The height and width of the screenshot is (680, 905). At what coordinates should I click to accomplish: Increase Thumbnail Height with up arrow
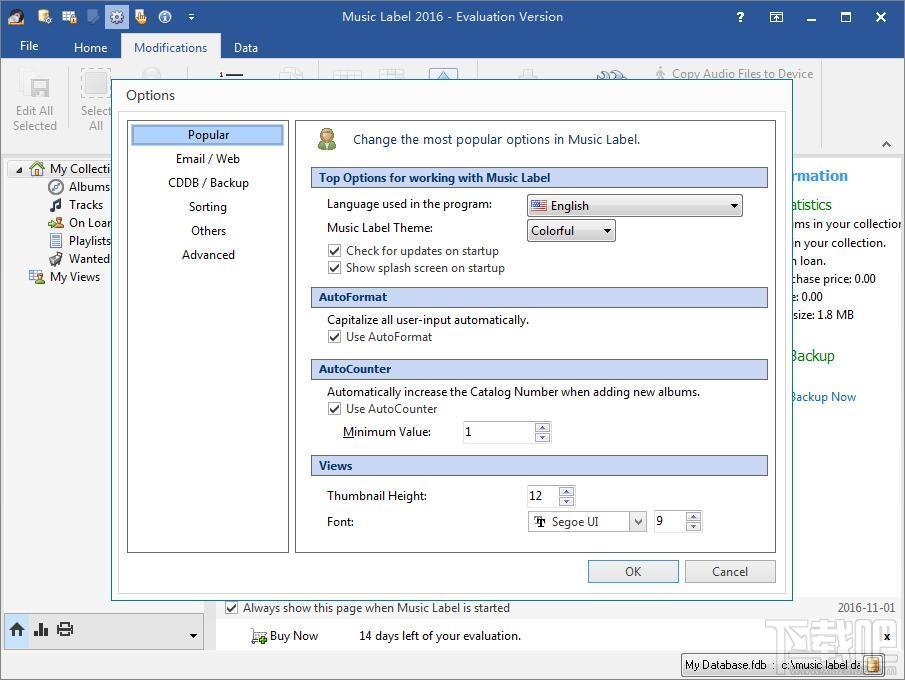pos(567,491)
